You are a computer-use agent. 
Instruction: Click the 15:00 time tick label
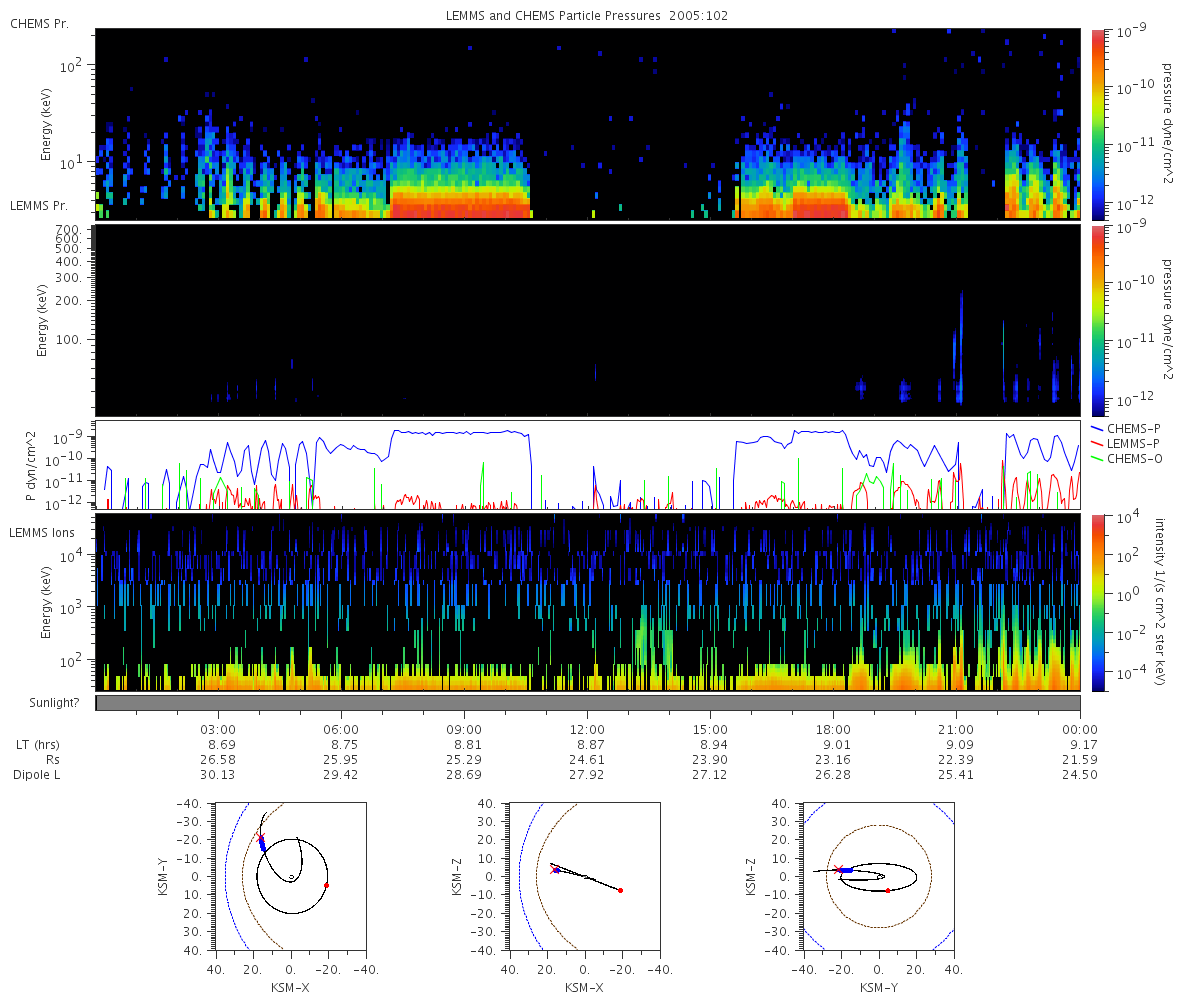pyautogui.click(x=710, y=729)
